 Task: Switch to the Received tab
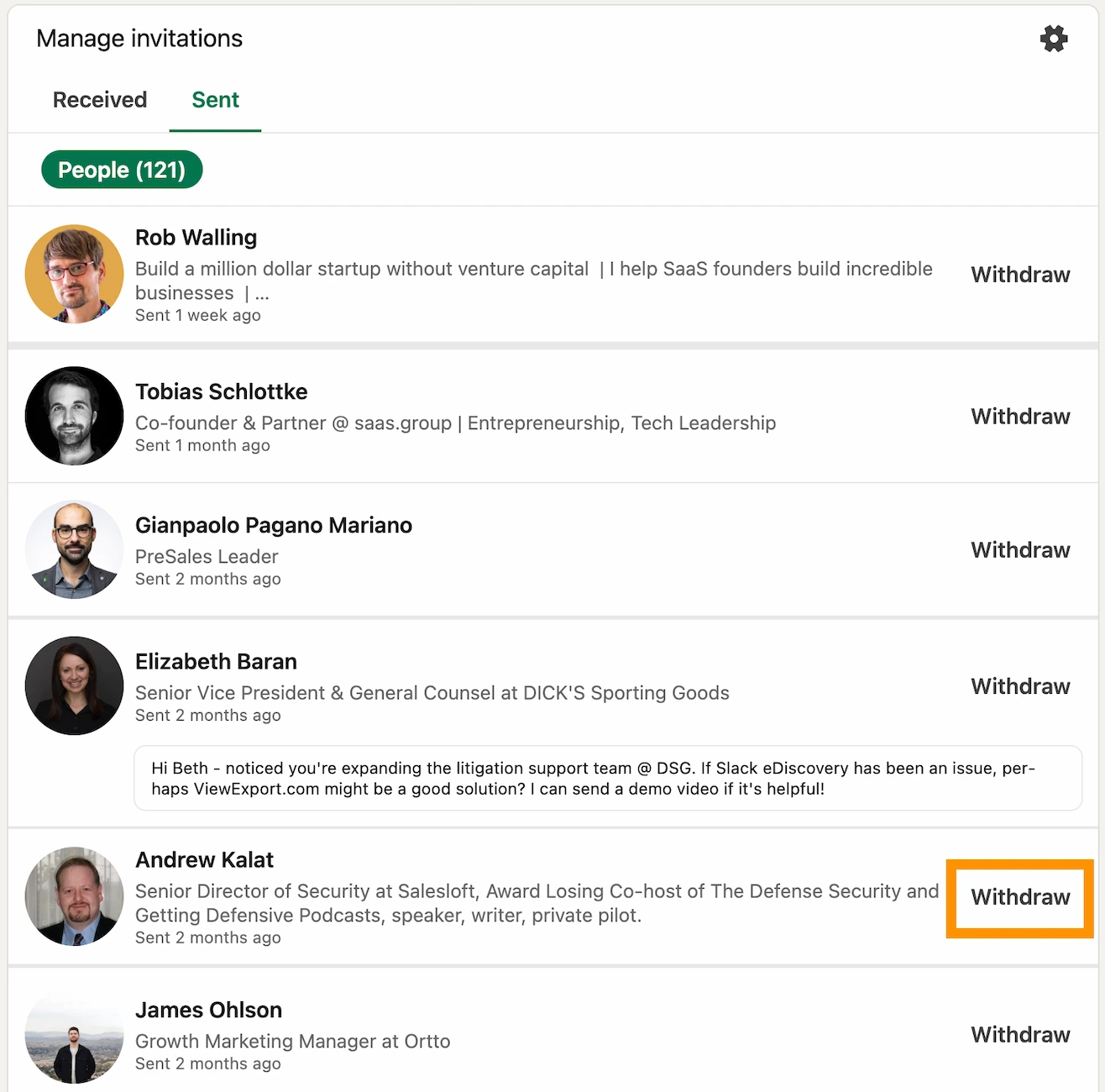pyautogui.click(x=99, y=99)
